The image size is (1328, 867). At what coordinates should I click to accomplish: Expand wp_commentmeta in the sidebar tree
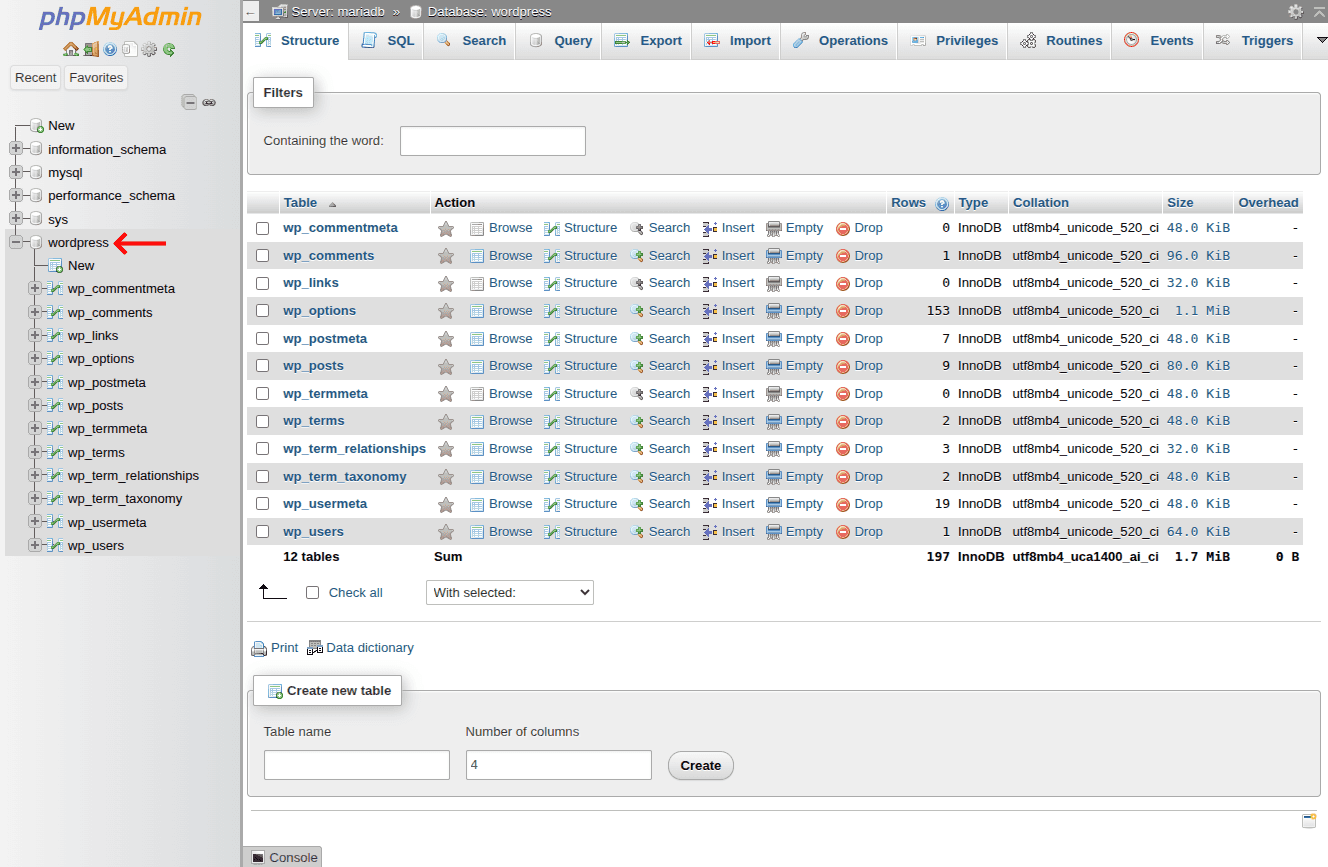[x=35, y=288]
